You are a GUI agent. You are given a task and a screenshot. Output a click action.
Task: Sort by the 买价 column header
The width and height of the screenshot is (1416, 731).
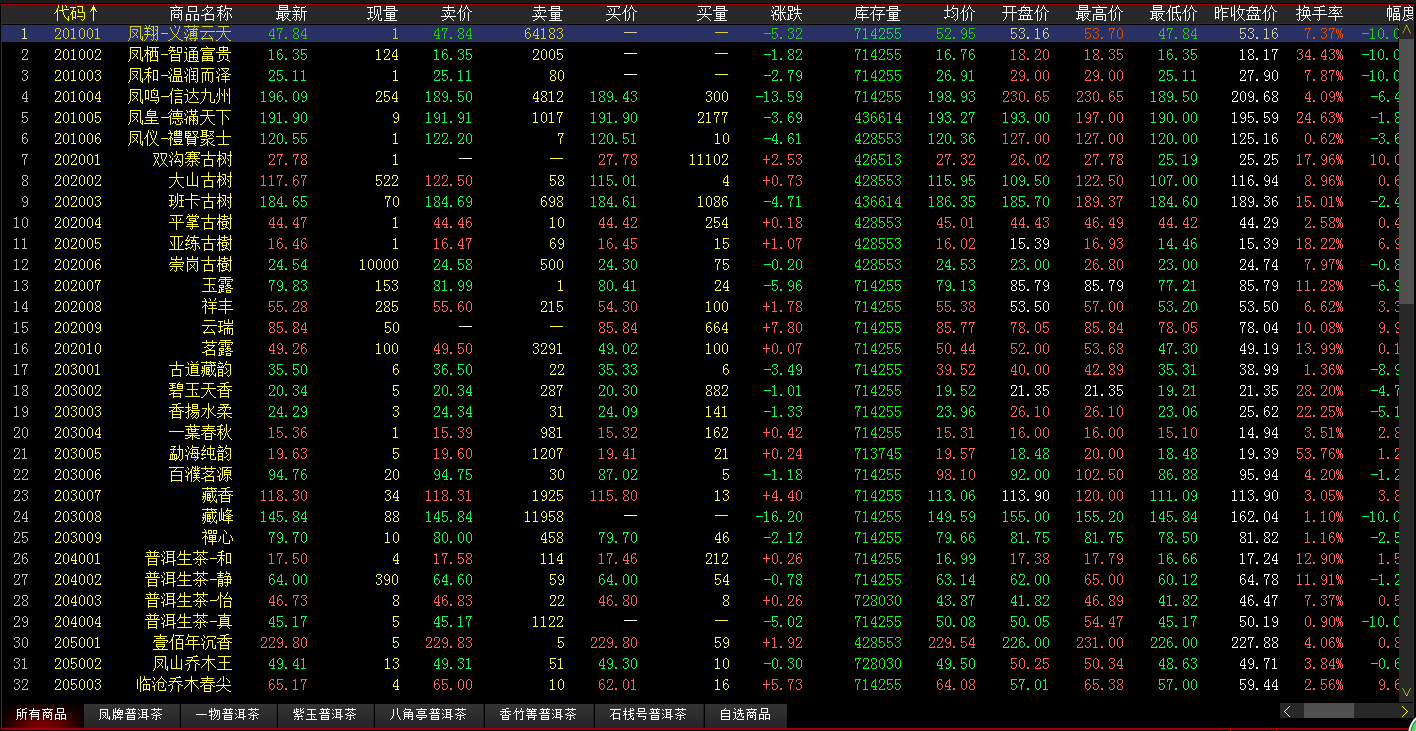click(621, 13)
